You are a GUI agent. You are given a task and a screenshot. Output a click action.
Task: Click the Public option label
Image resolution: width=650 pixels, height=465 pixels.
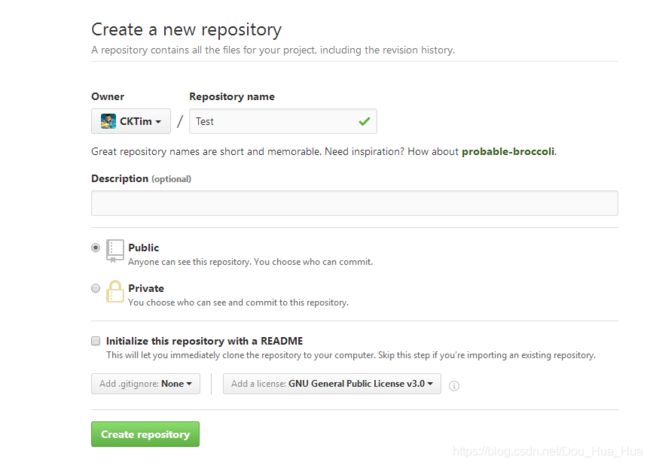(143, 247)
